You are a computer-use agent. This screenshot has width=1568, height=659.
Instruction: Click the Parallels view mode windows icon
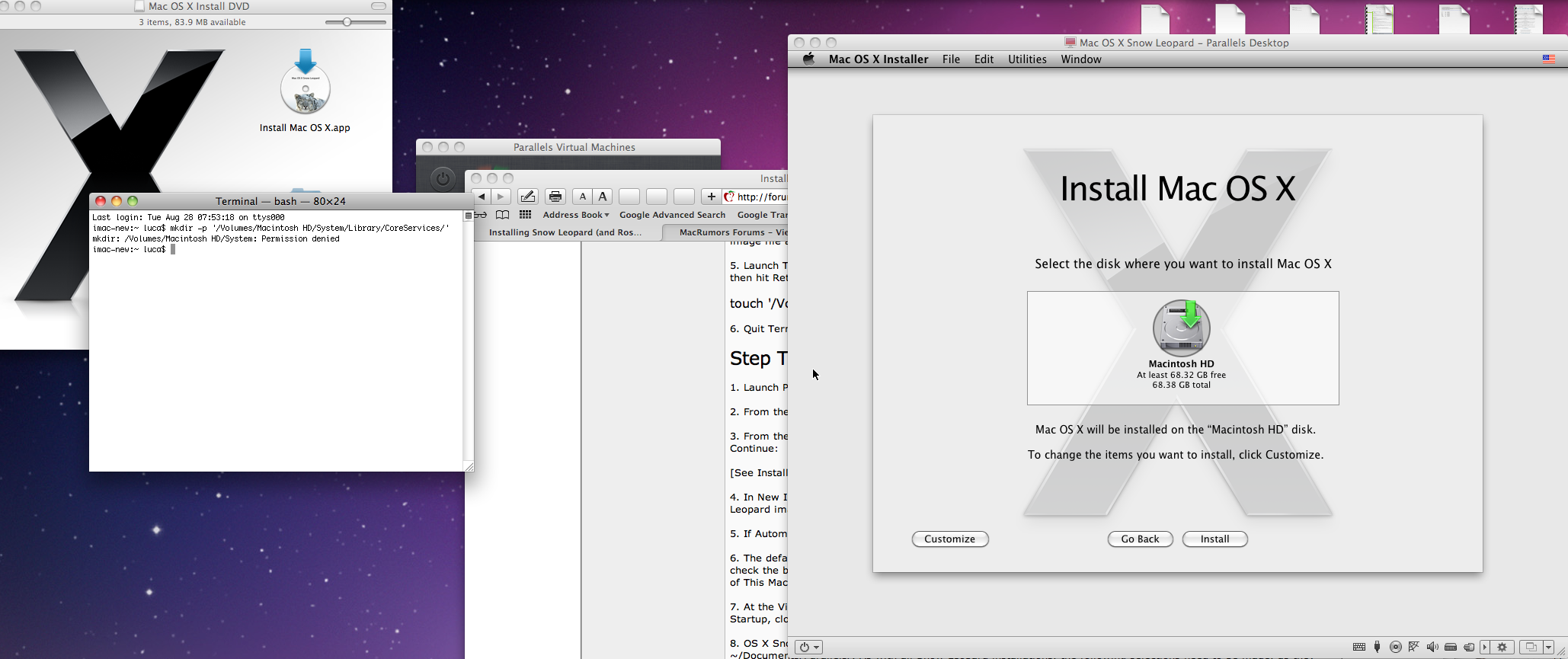click(x=1531, y=647)
